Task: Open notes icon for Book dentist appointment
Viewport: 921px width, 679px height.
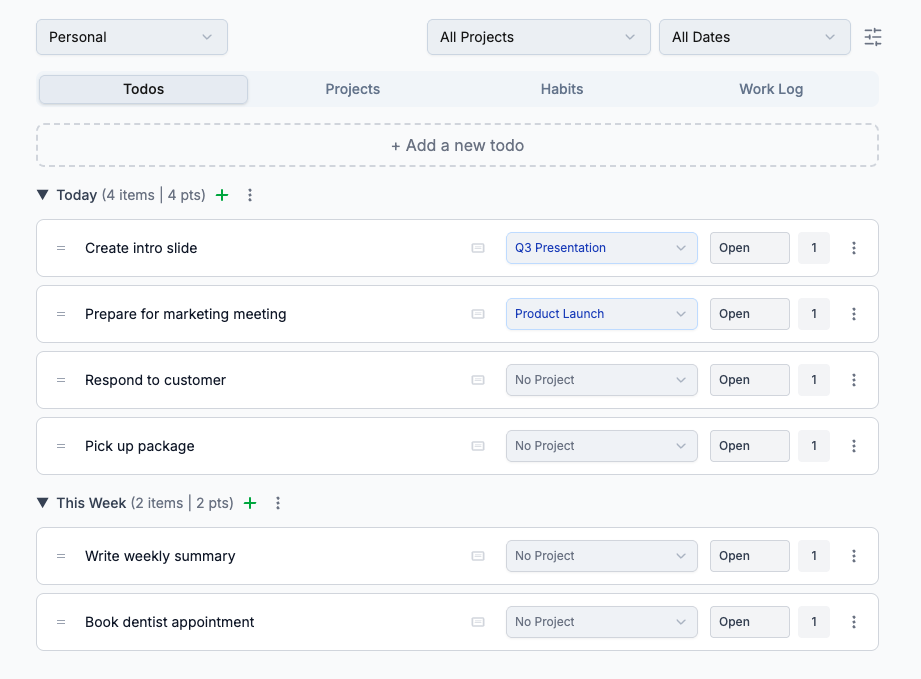Action: (x=478, y=622)
